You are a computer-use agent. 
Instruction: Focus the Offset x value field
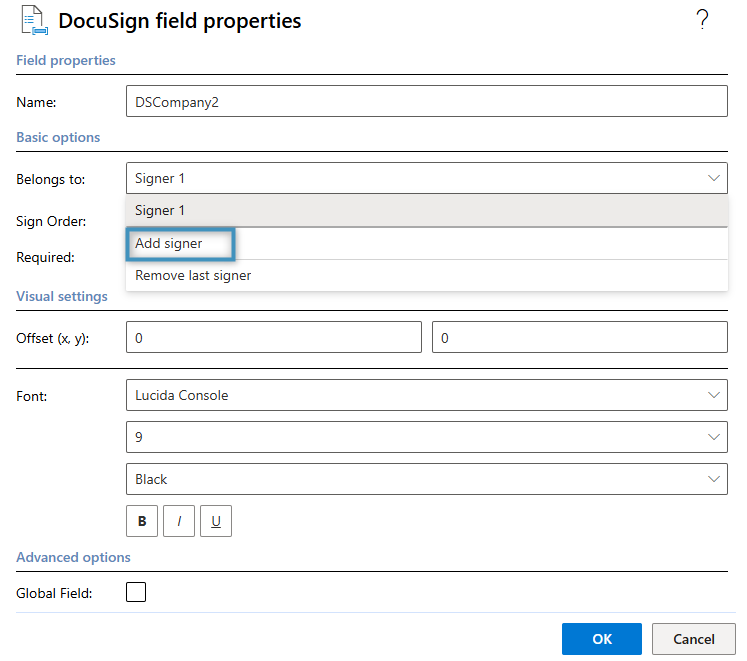tap(273, 338)
